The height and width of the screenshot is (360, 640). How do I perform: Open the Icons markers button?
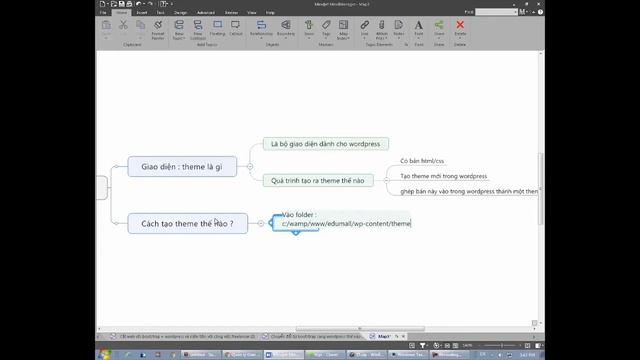(309, 29)
